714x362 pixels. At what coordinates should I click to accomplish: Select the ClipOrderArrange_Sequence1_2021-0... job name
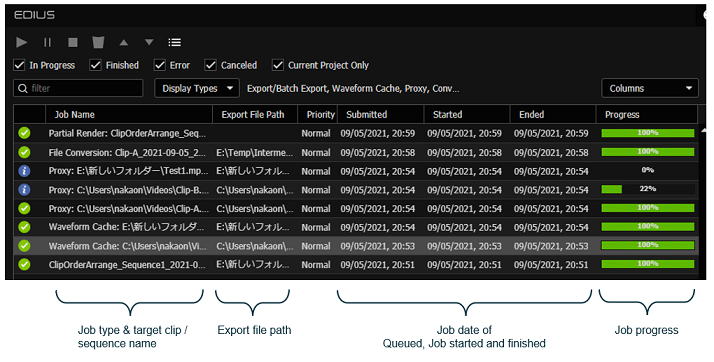[127, 265]
